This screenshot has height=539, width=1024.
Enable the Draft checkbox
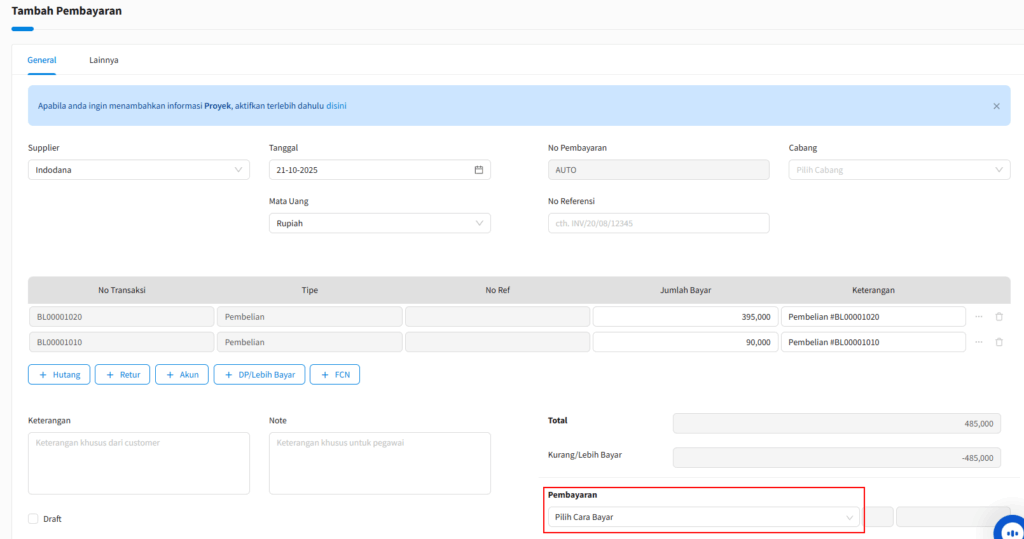[34, 519]
